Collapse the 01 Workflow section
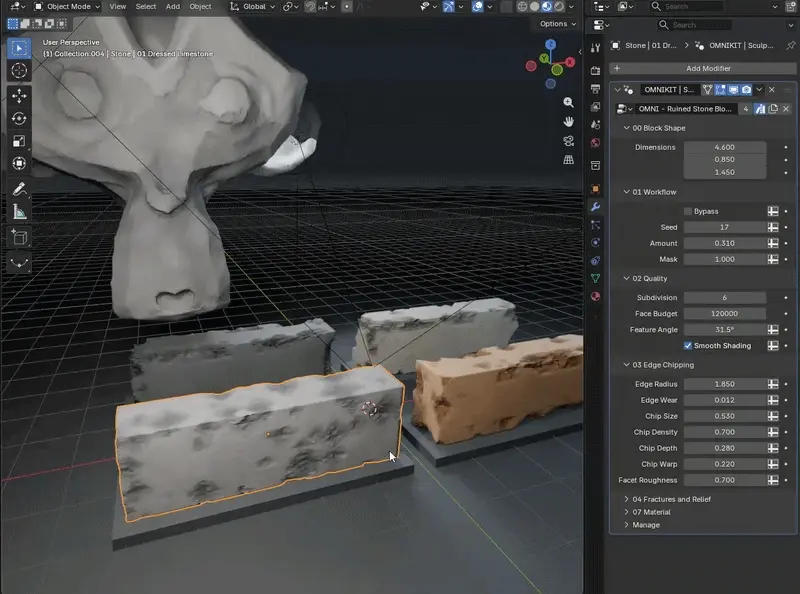800x594 pixels. [627, 192]
